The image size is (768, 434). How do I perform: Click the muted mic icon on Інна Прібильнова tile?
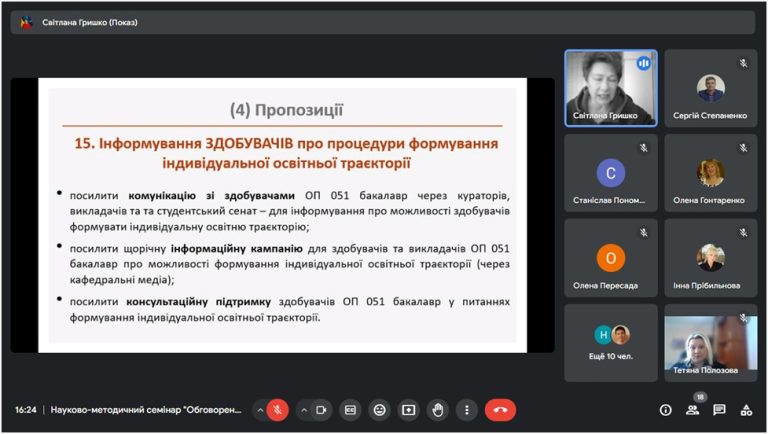click(x=744, y=233)
